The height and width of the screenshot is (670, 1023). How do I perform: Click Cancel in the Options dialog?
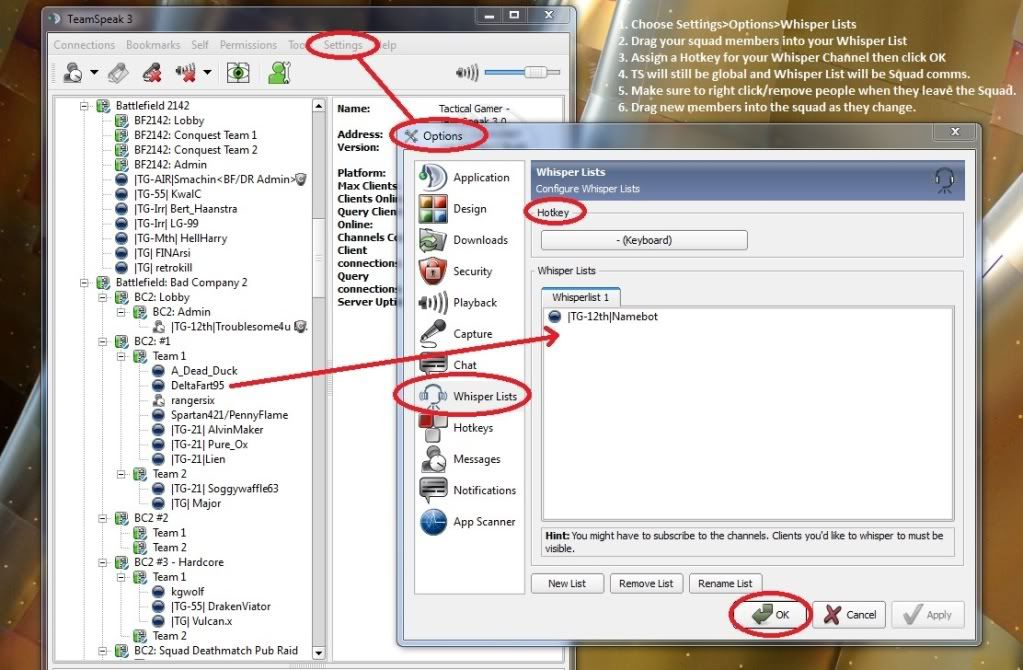pyautogui.click(x=849, y=615)
